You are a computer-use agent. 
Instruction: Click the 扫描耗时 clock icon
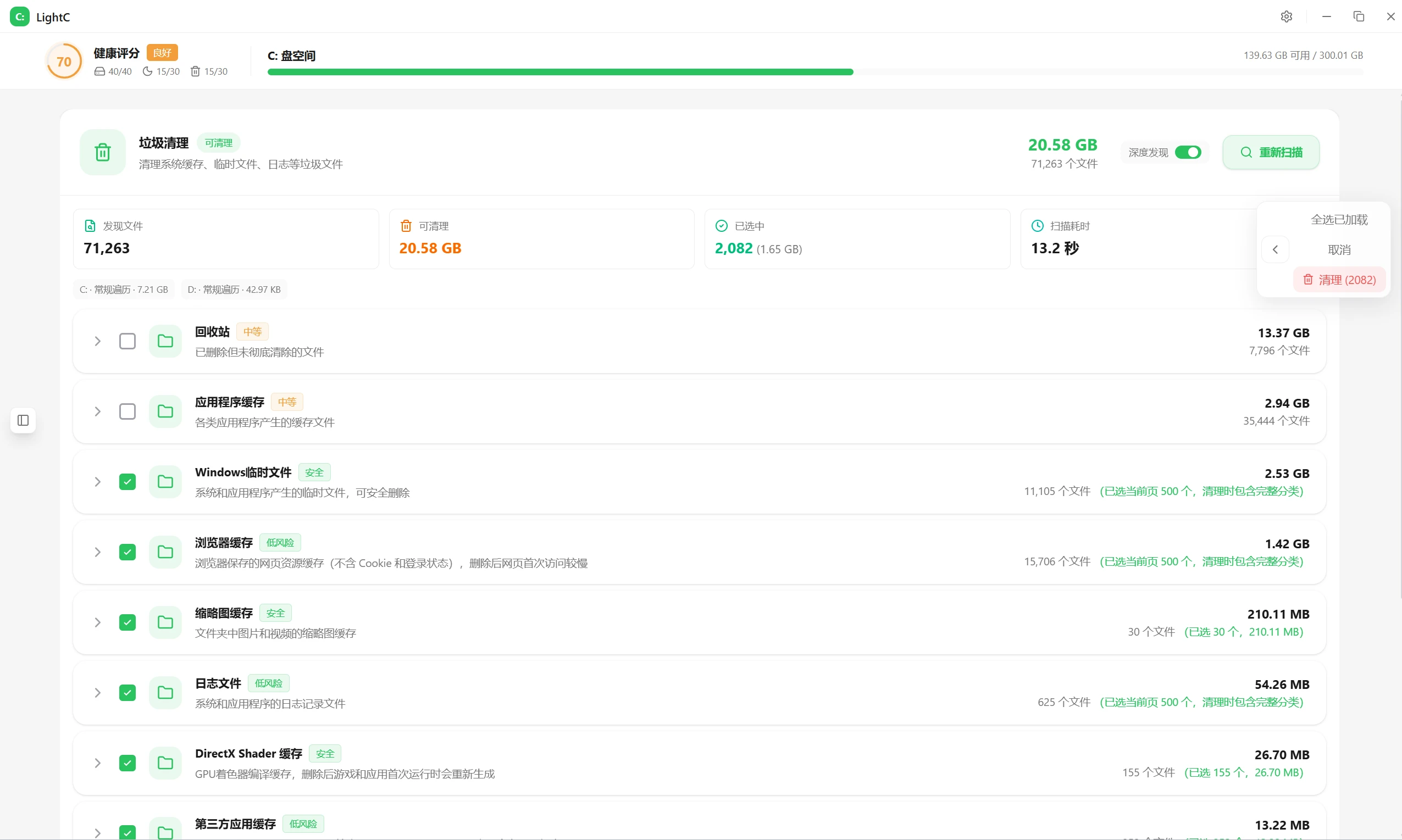click(1037, 226)
